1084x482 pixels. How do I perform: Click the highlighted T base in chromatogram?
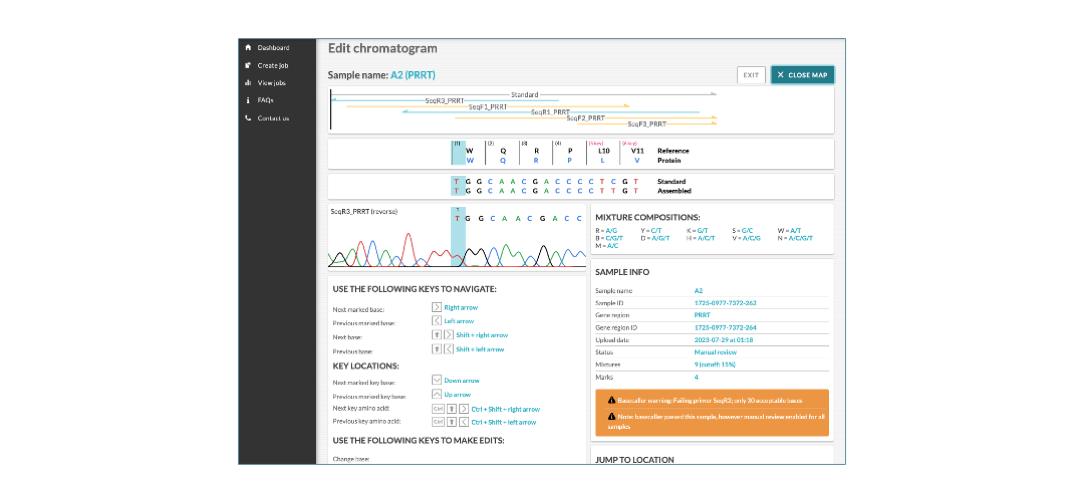(x=458, y=219)
